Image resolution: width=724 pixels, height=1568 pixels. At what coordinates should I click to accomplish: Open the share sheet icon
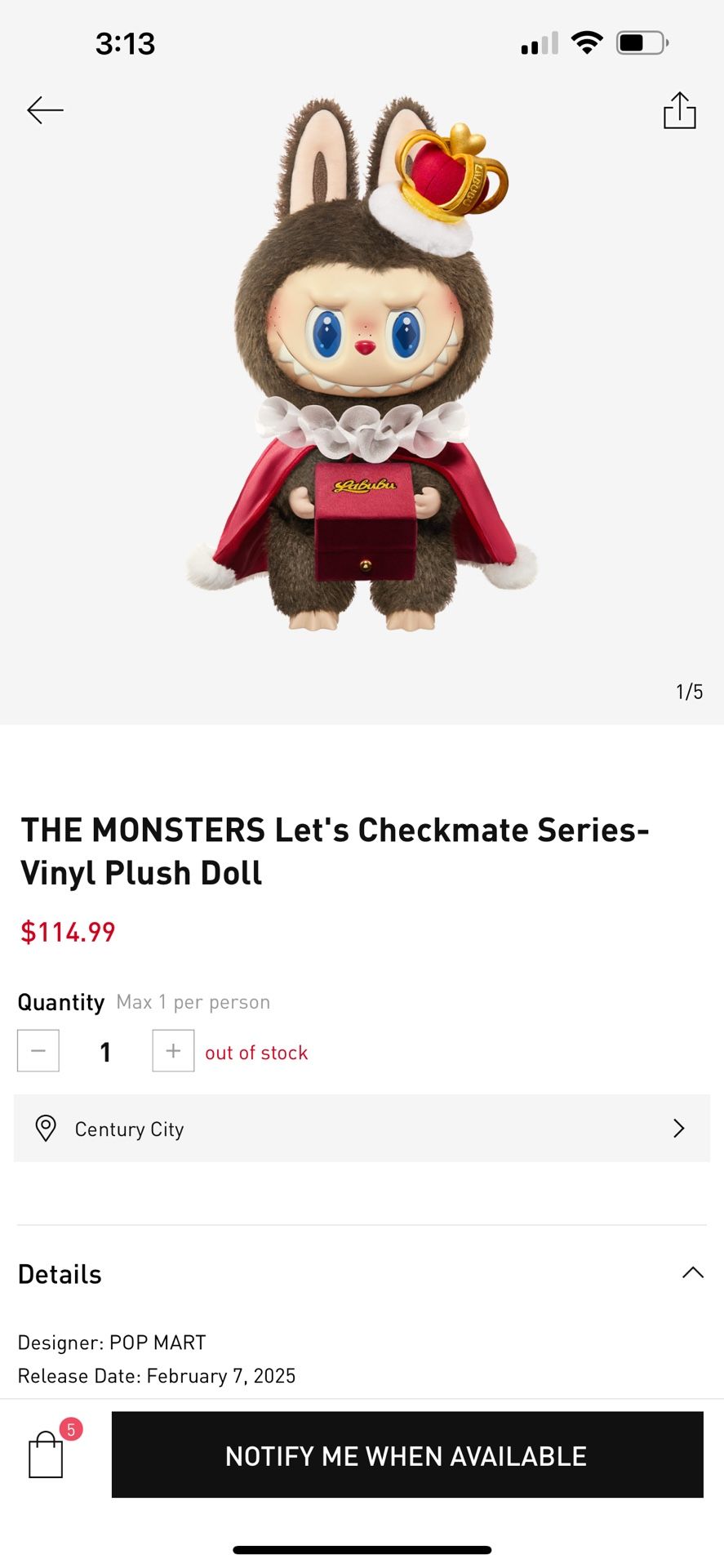point(679,111)
